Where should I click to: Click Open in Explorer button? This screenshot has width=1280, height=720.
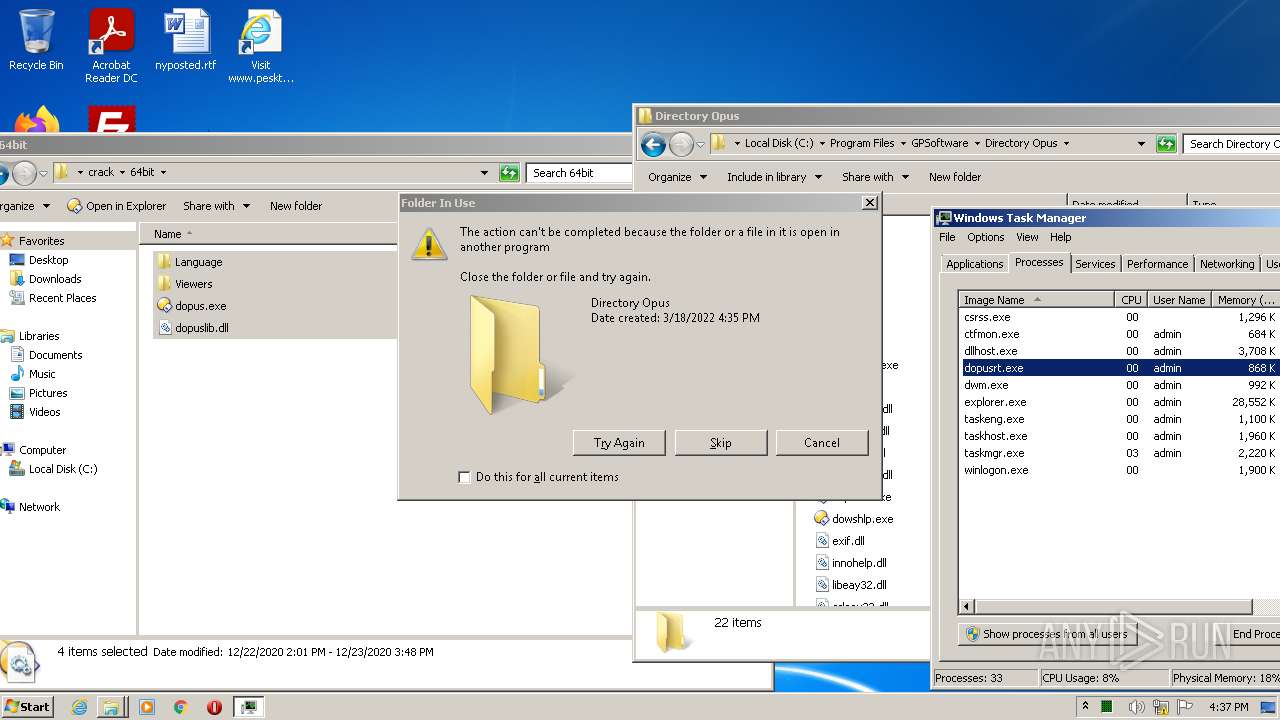(x=116, y=206)
